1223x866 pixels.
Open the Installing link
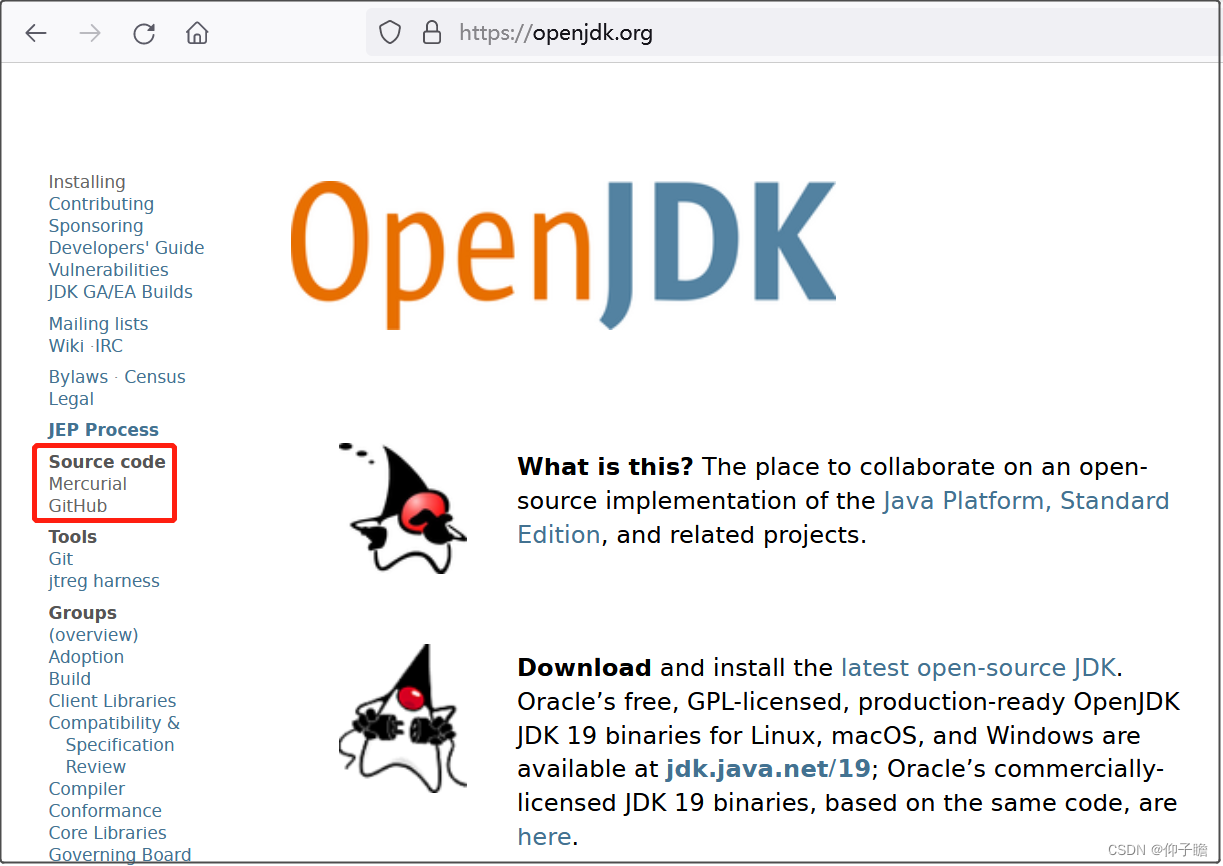click(87, 182)
